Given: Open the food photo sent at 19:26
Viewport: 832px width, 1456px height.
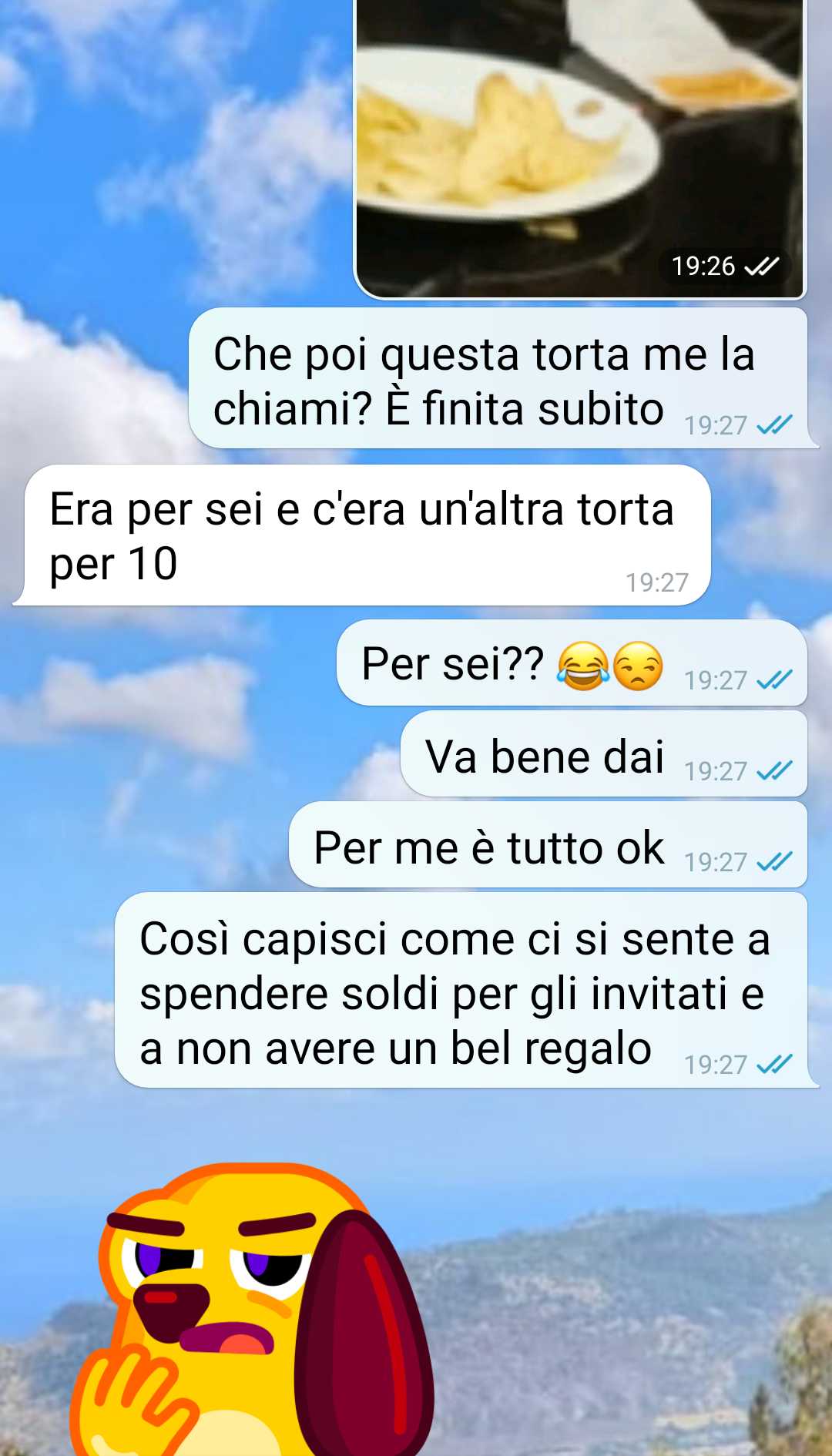Looking at the screenshot, I should 579,146.
